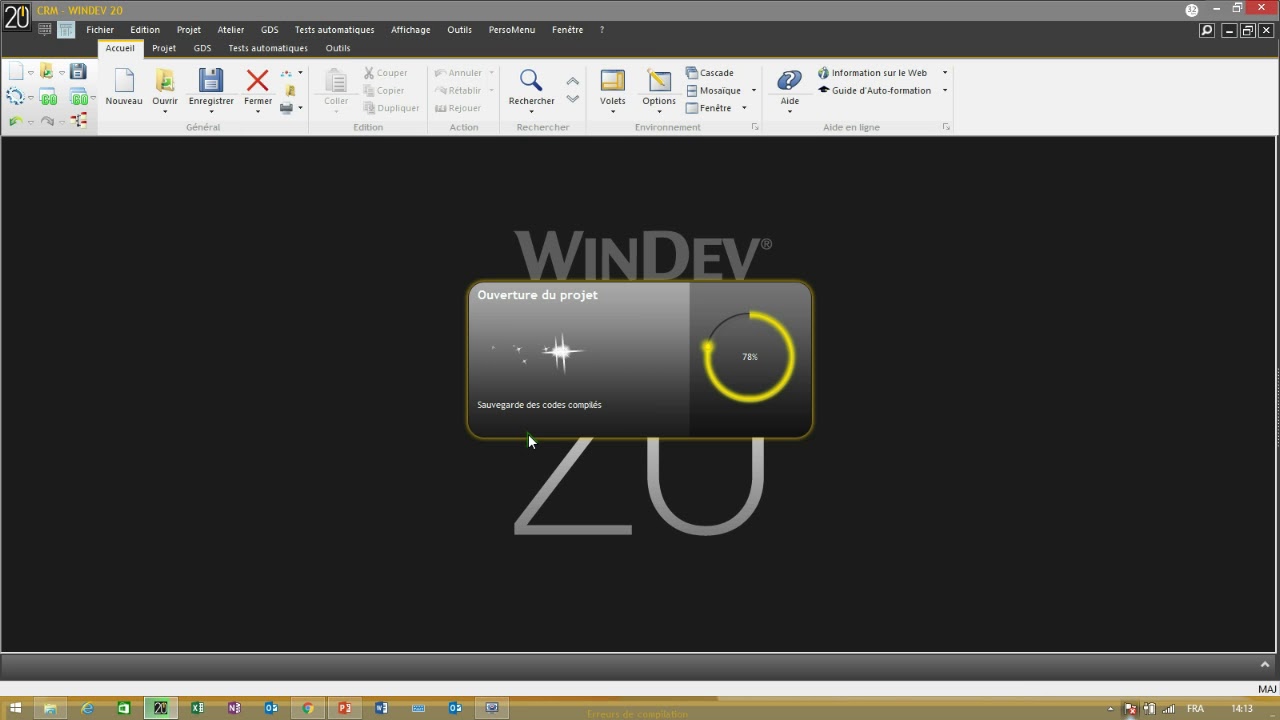The height and width of the screenshot is (720, 1280).
Task: Click the second green GO project test icon
Action: 79,98
